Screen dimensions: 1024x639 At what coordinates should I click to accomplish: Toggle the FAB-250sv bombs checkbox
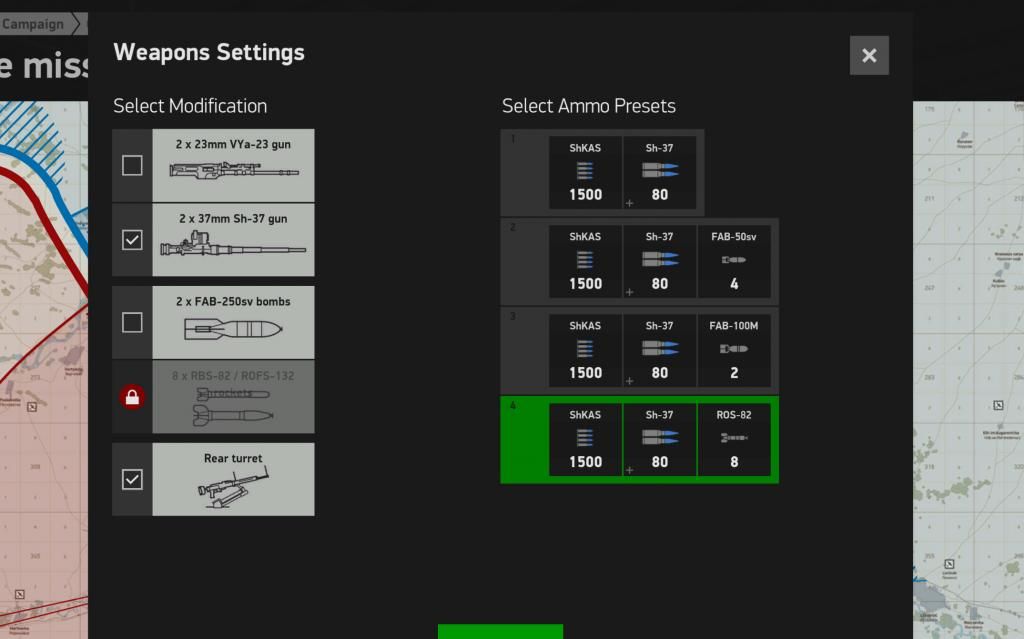point(132,322)
